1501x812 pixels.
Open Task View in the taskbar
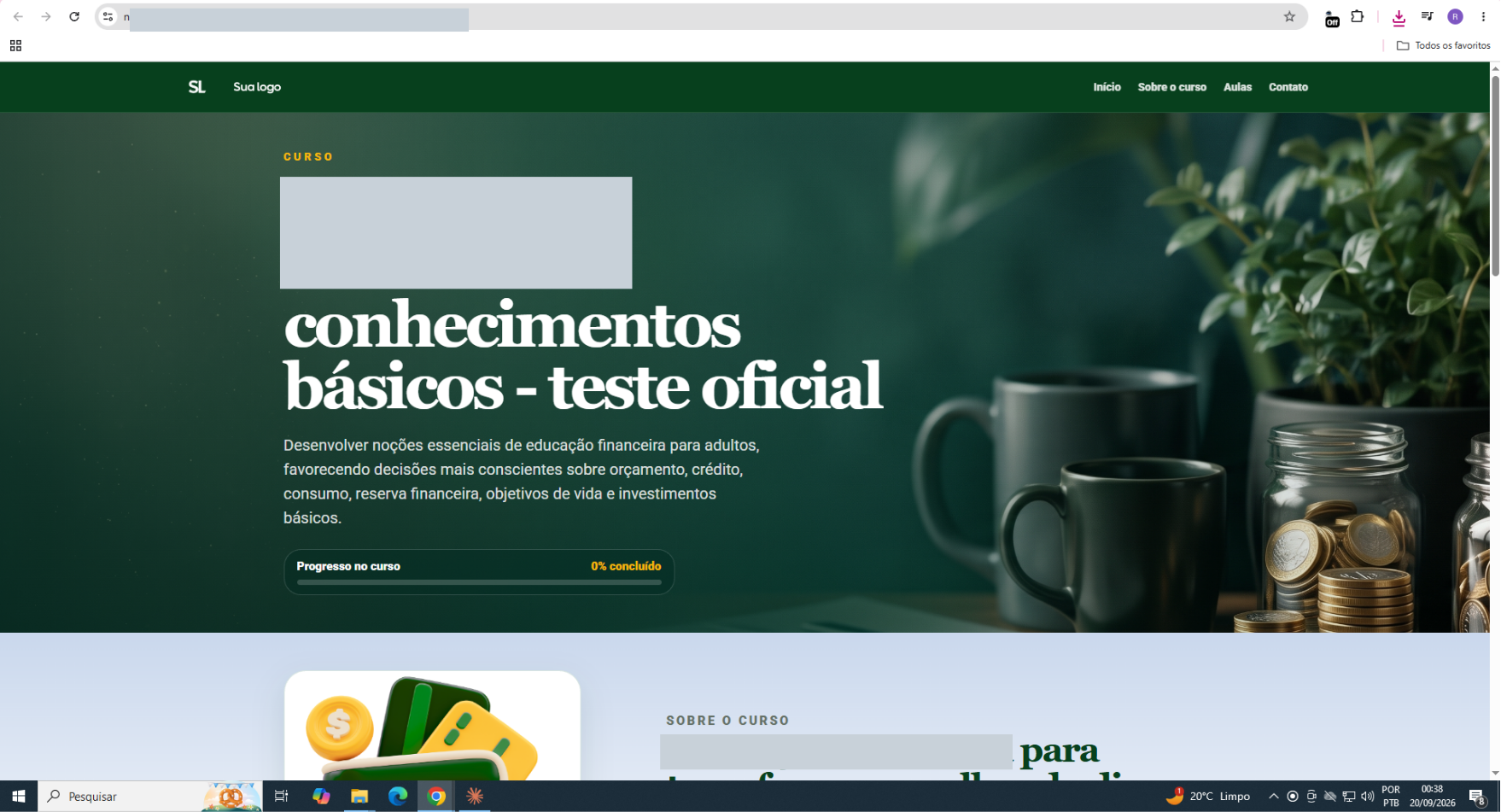tap(281, 797)
